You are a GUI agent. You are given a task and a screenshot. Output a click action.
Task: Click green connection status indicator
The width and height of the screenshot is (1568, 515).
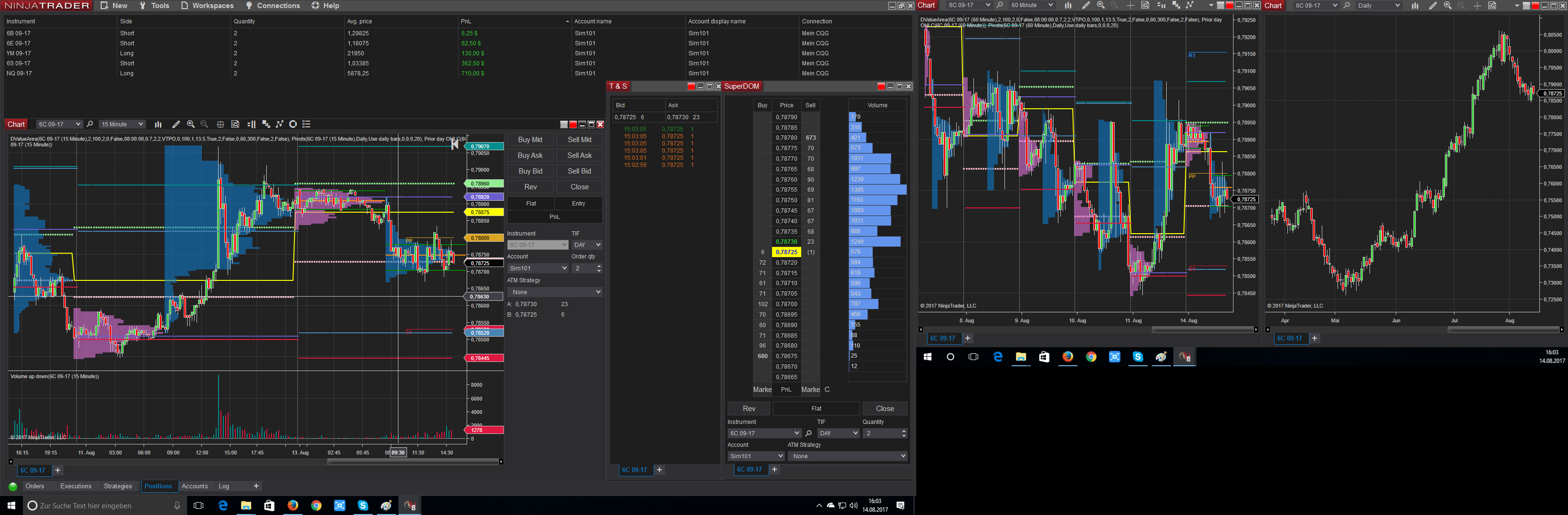[x=13, y=486]
